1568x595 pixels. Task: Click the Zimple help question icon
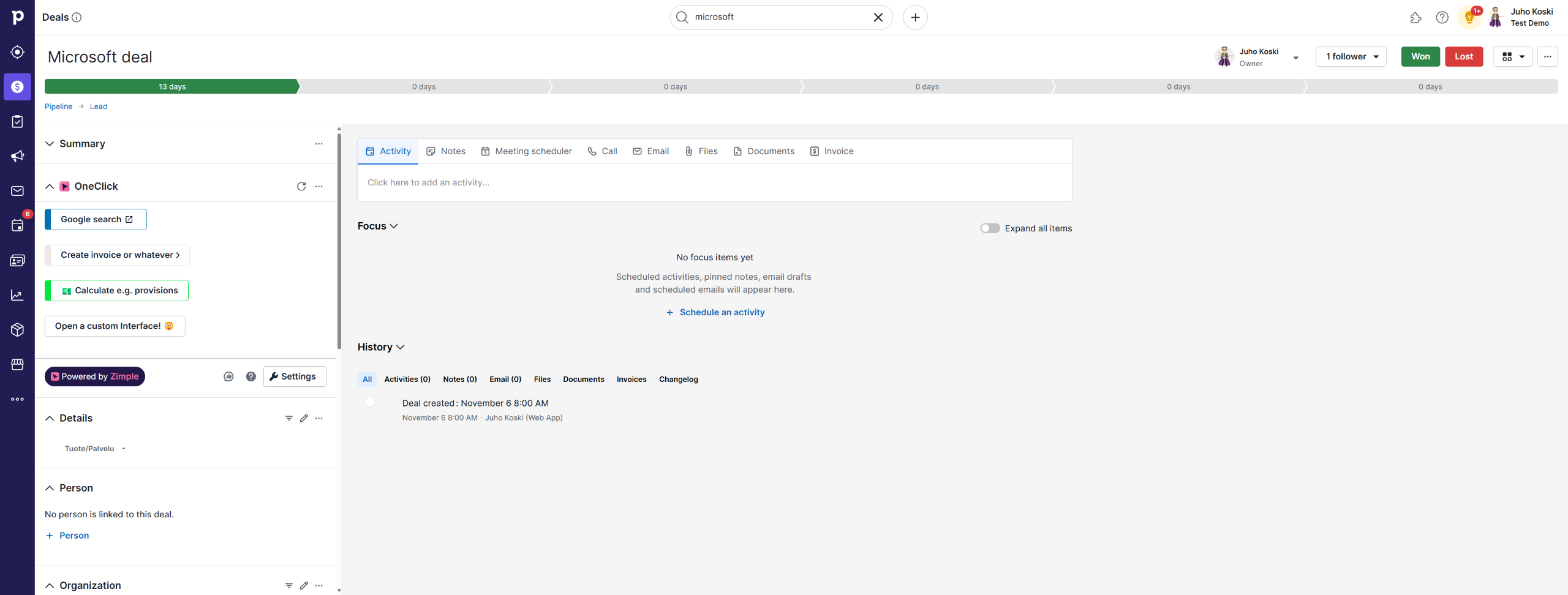click(251, 376)
